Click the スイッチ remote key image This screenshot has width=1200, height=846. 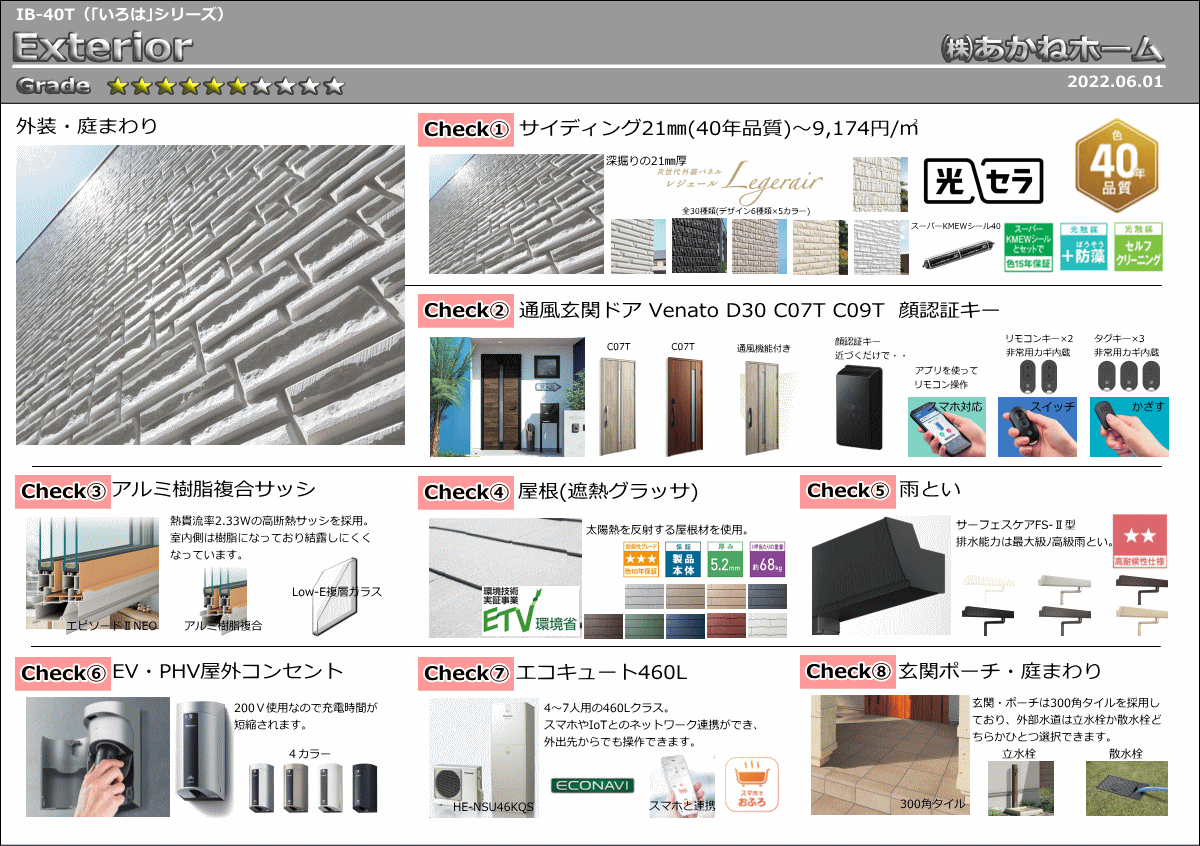[x=1038, y=427]
